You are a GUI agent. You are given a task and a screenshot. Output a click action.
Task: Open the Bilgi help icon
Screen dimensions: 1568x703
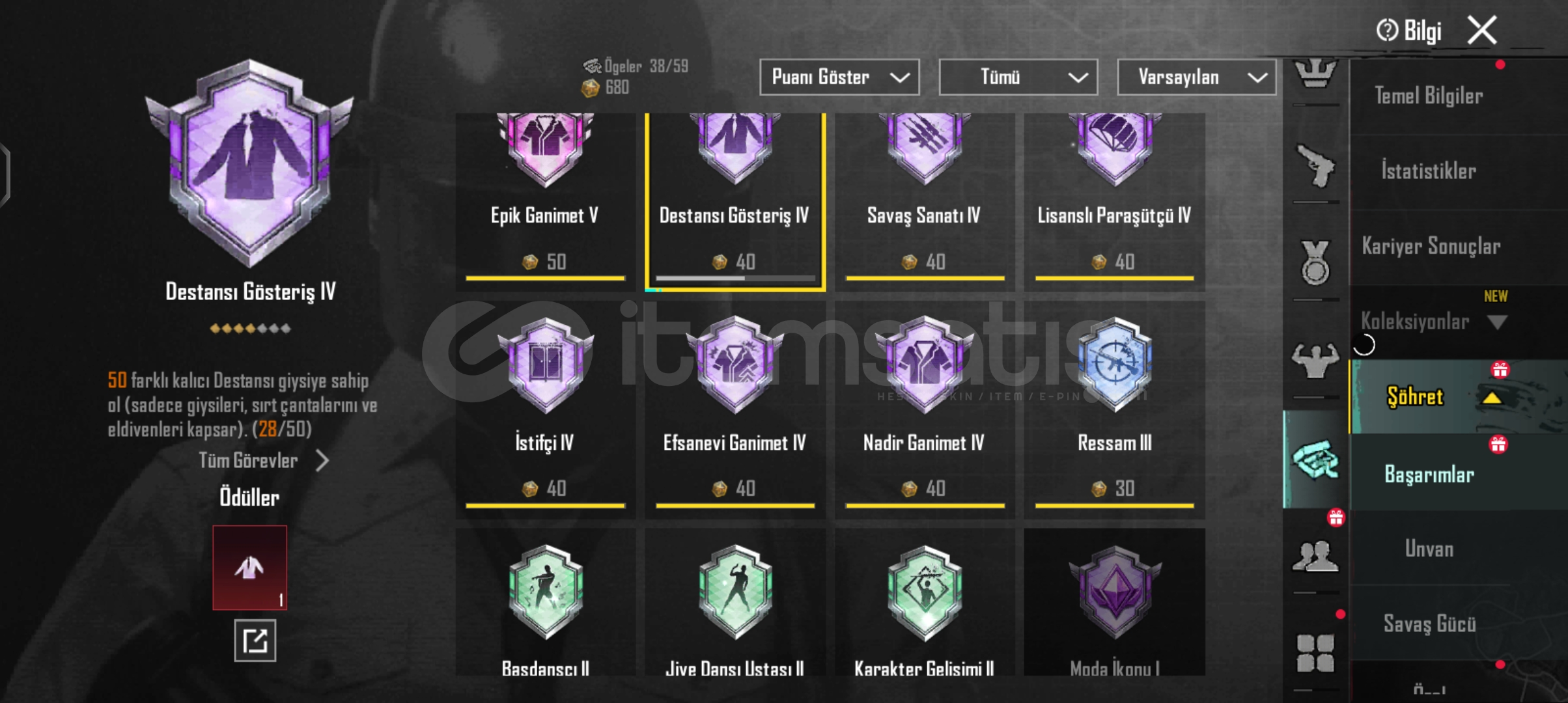click(x=1388, y=30)
